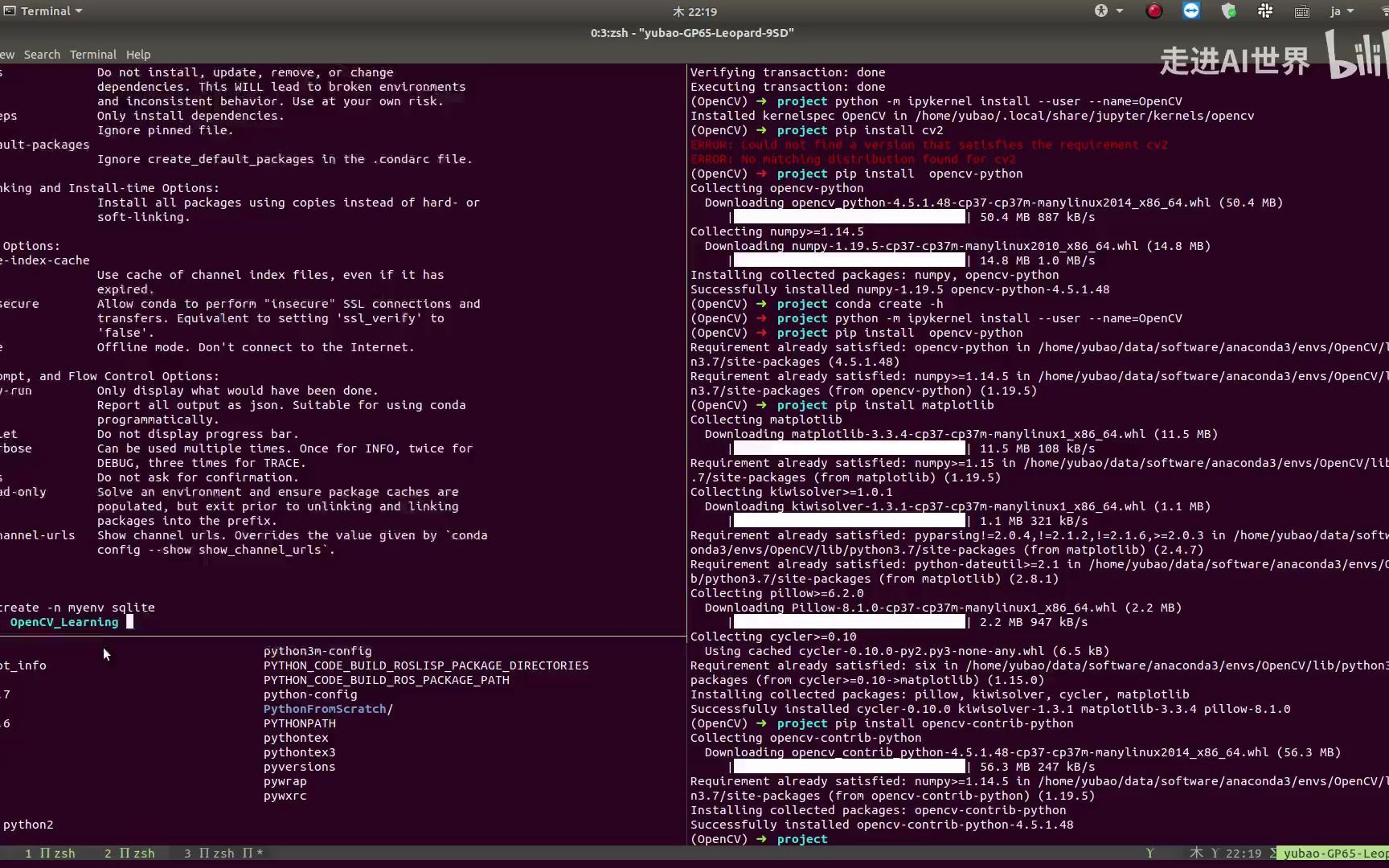Click the python-config completion entry
The height and width of the screenshot is (868, 1389).
(x=310, y=694)
